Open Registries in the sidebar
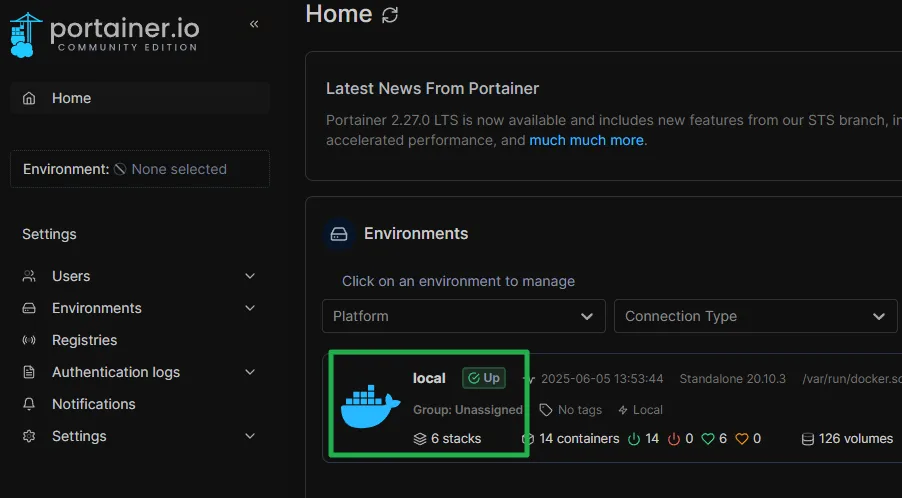The width and height of the screenshot is (902, 498). (84, 340)
